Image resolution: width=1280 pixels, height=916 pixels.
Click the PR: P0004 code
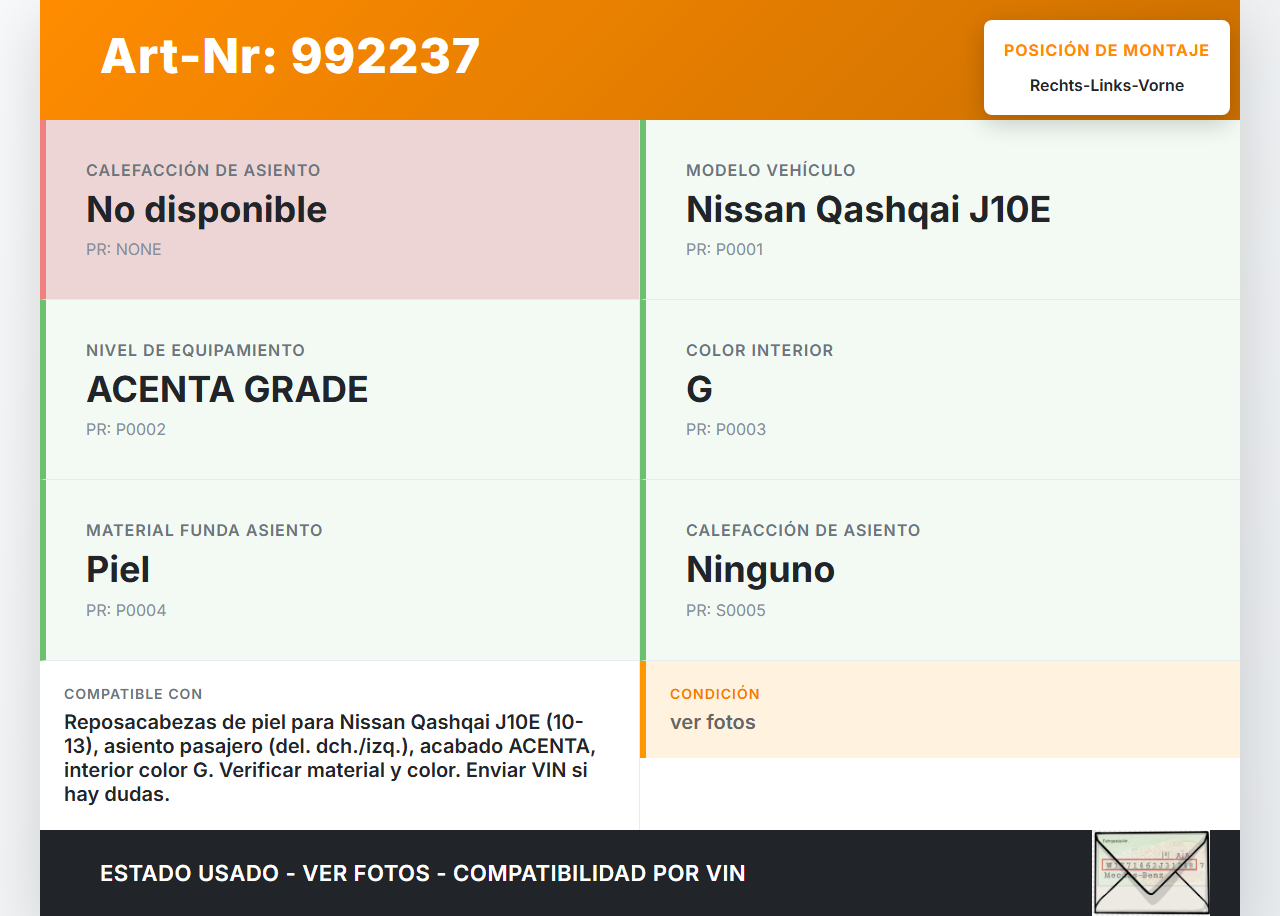(126, 610)
